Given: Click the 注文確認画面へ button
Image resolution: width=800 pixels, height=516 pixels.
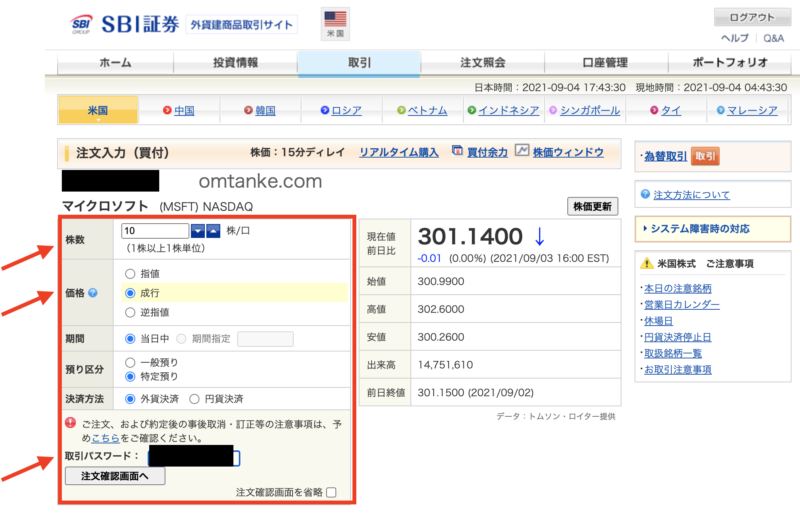Looking at the screenshot, I should (115, 476).
